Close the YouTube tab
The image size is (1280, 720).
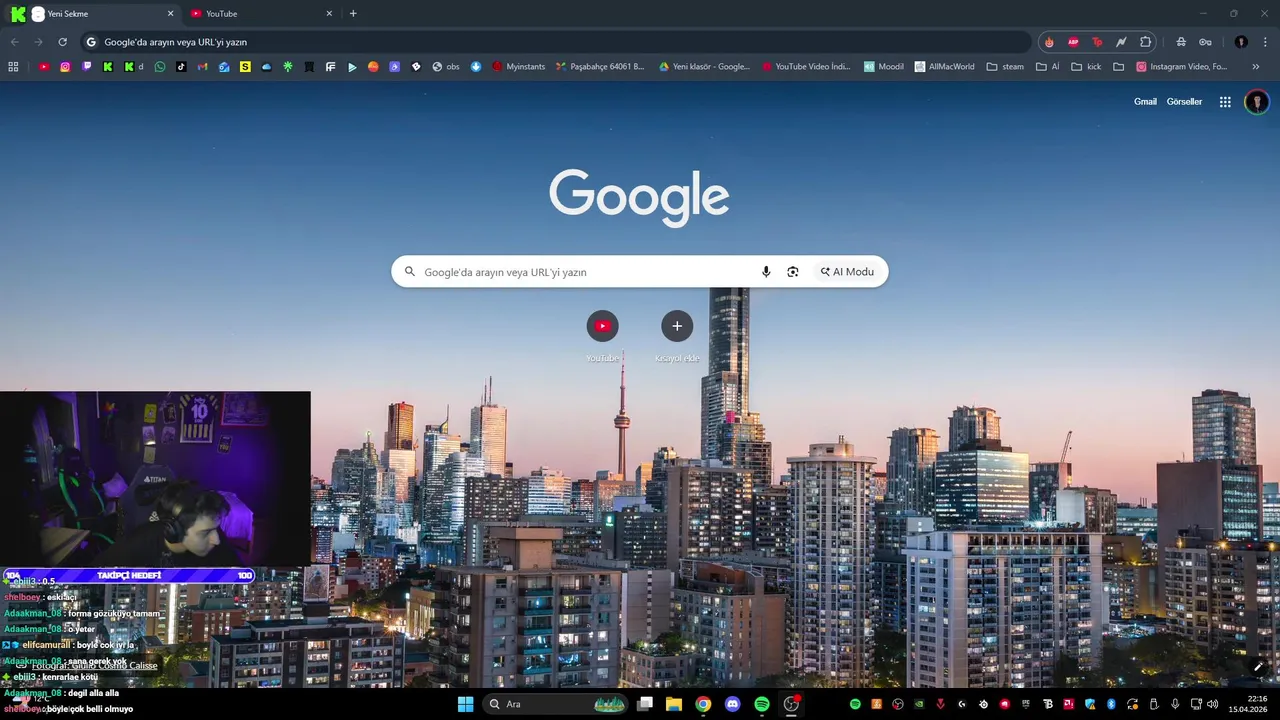click(329, 14)
